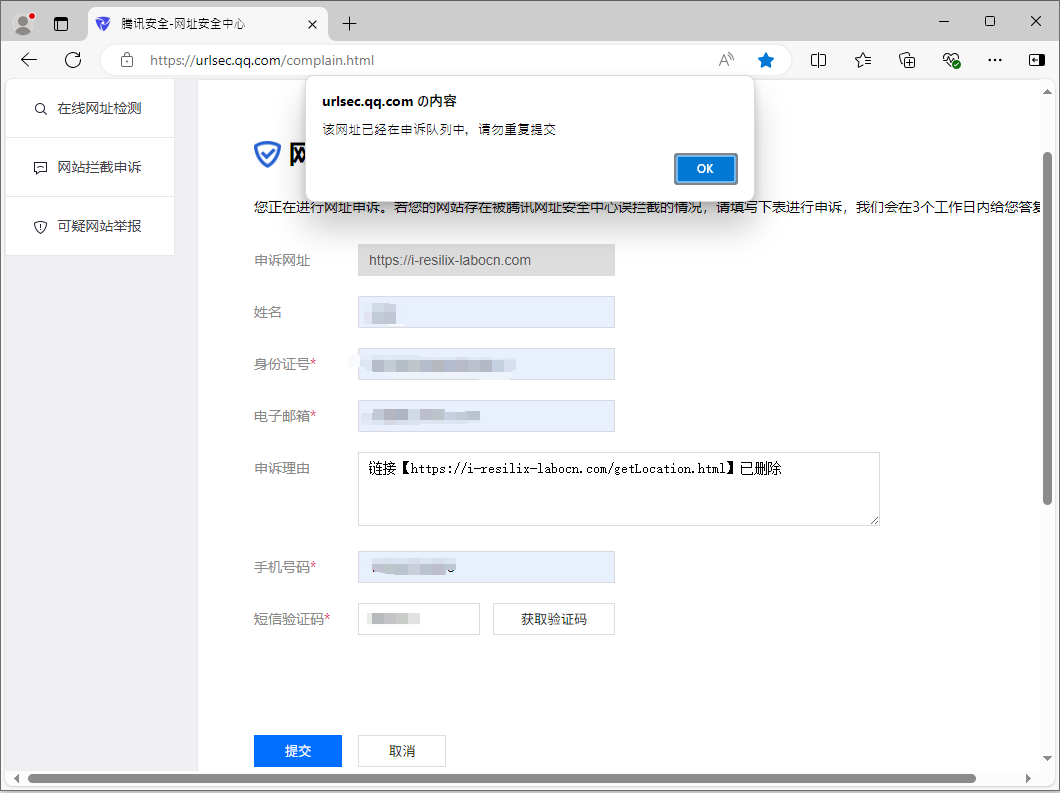Activate the Read aloud icon
Screen dimensions: 1060x793
(726, 60)
